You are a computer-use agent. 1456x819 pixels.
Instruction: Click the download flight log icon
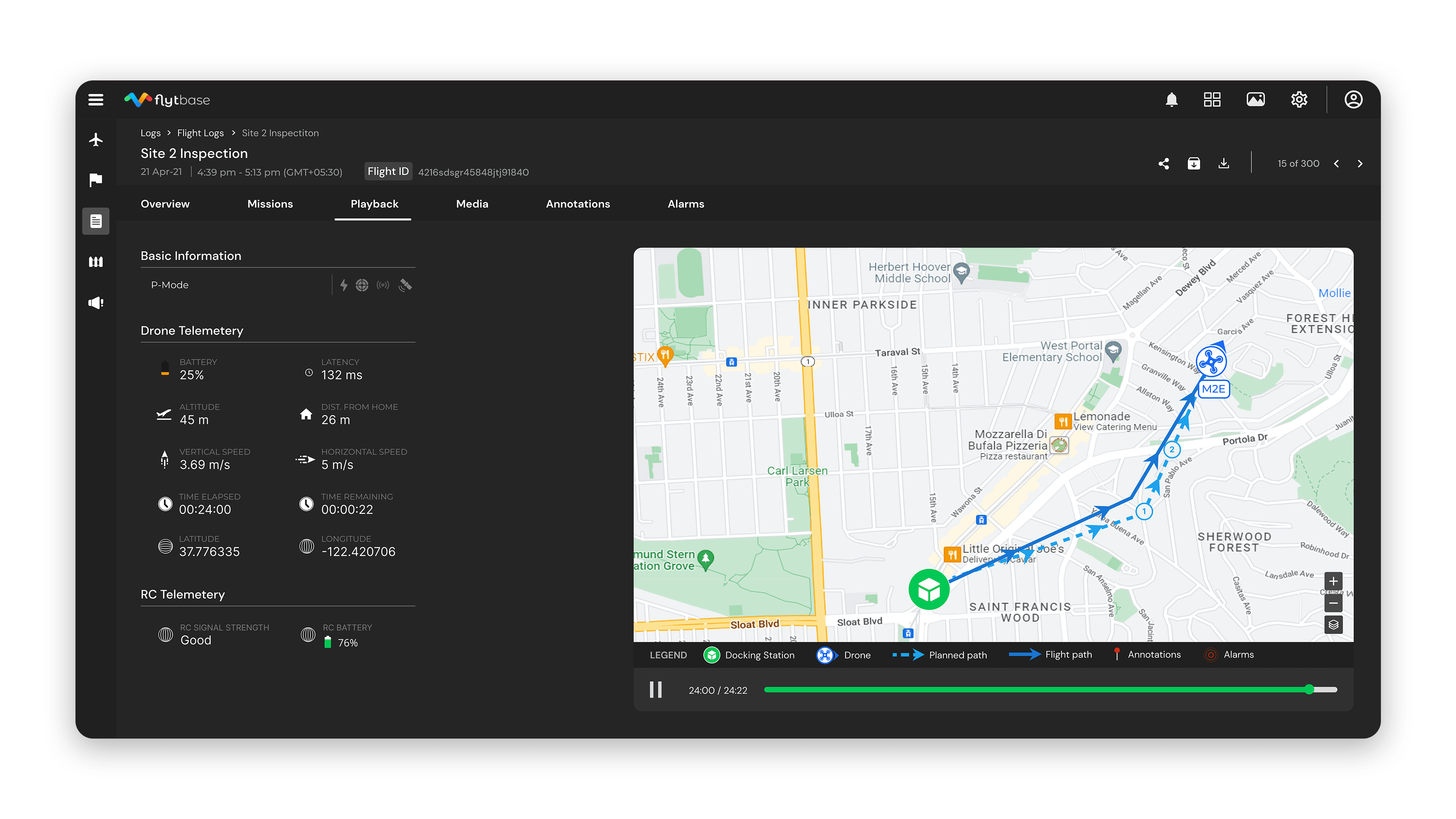pyautogui.click(x=1224, y=163)
